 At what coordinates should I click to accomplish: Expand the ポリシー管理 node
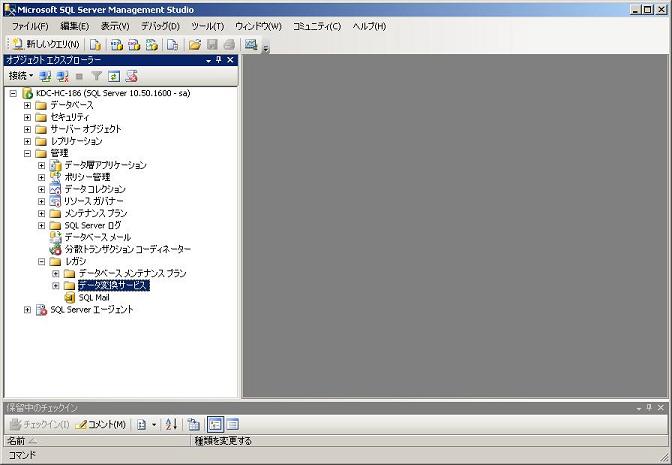(x=42, y=177)
